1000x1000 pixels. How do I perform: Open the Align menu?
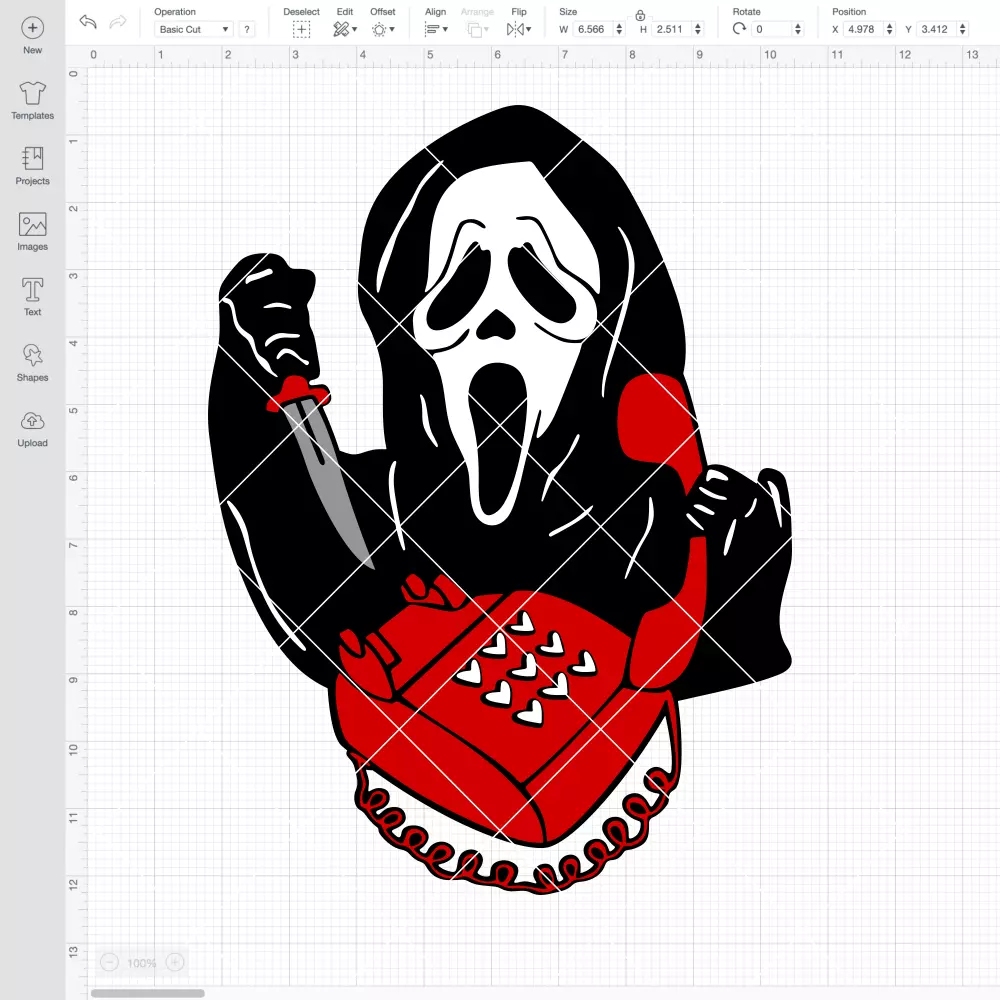pyautogui.click(x=436, y=29)
